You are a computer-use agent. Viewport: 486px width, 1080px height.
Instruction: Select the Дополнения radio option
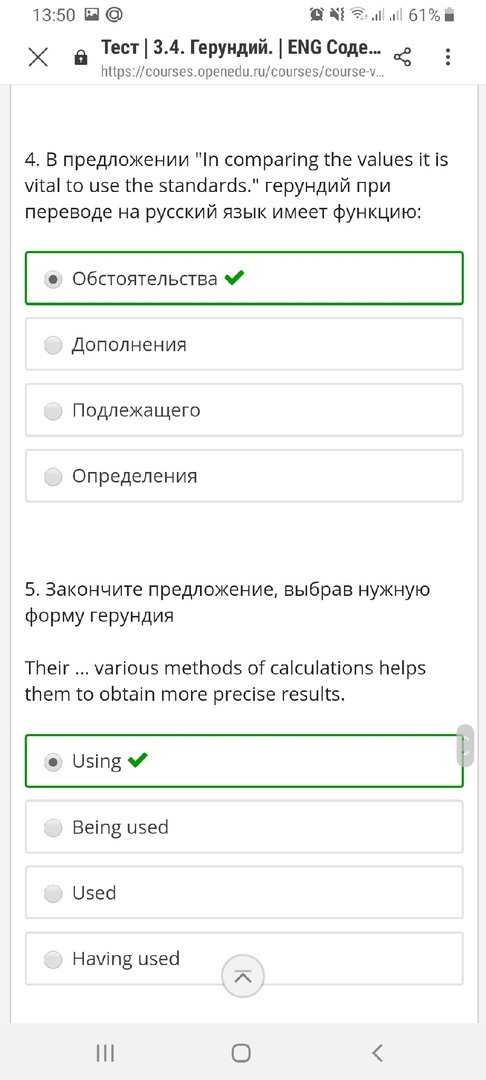244,344
